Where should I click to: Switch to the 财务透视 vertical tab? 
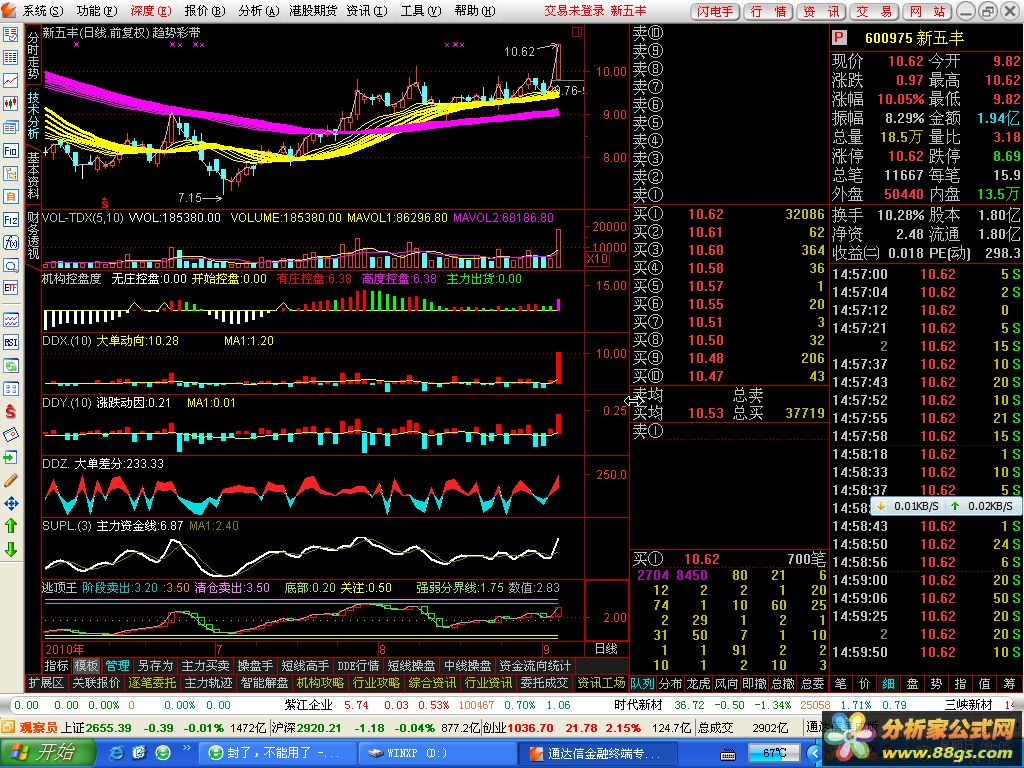33,236
